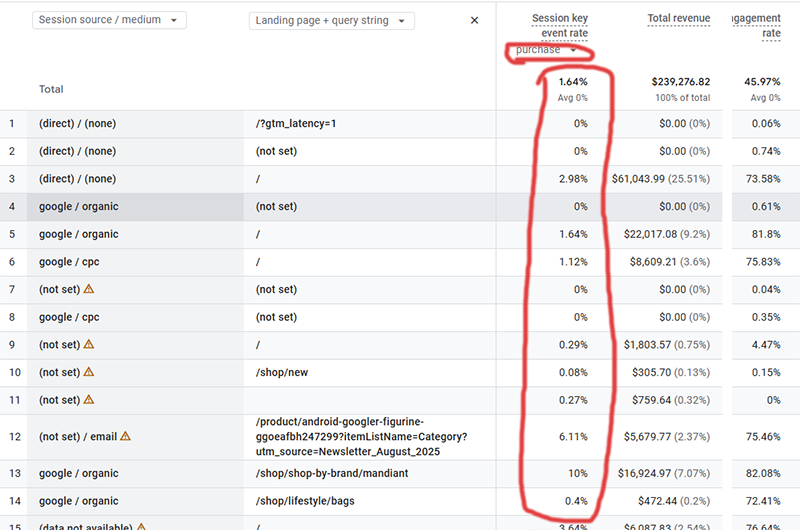Click the warning icon in row 10
Screen dimensions: 800x530
[x=89, y=372]
